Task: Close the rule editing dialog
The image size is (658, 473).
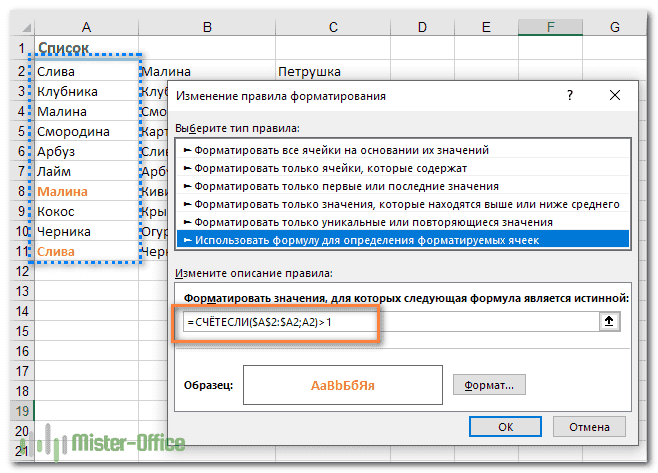Action: (x=615, y=96)
